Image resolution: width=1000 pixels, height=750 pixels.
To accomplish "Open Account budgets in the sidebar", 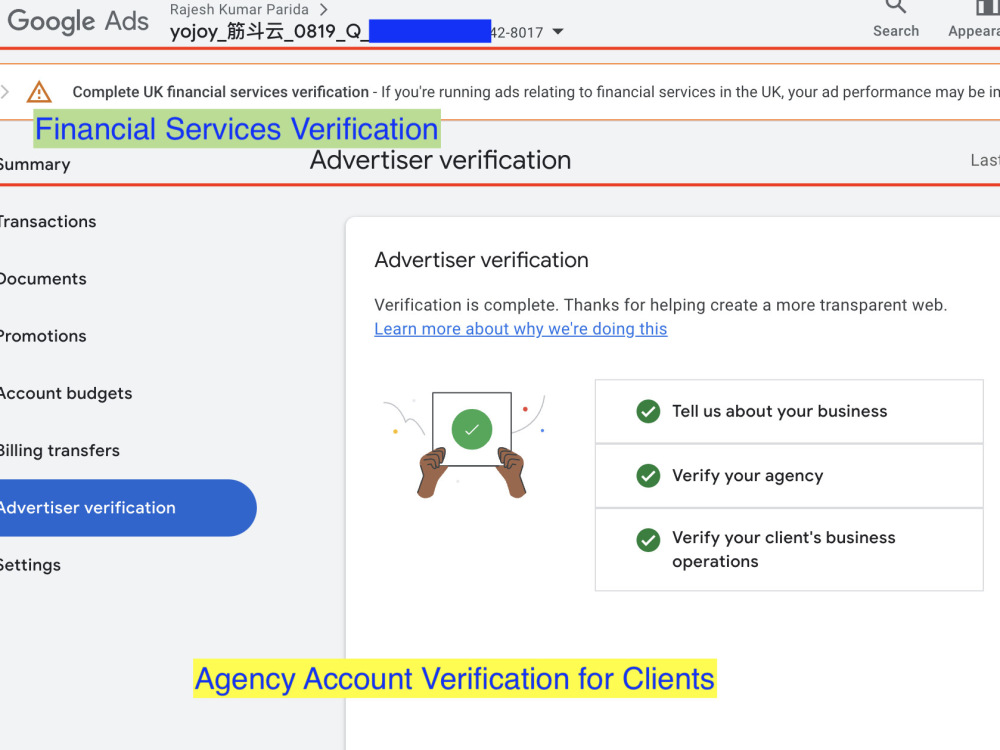I will 66,393.
